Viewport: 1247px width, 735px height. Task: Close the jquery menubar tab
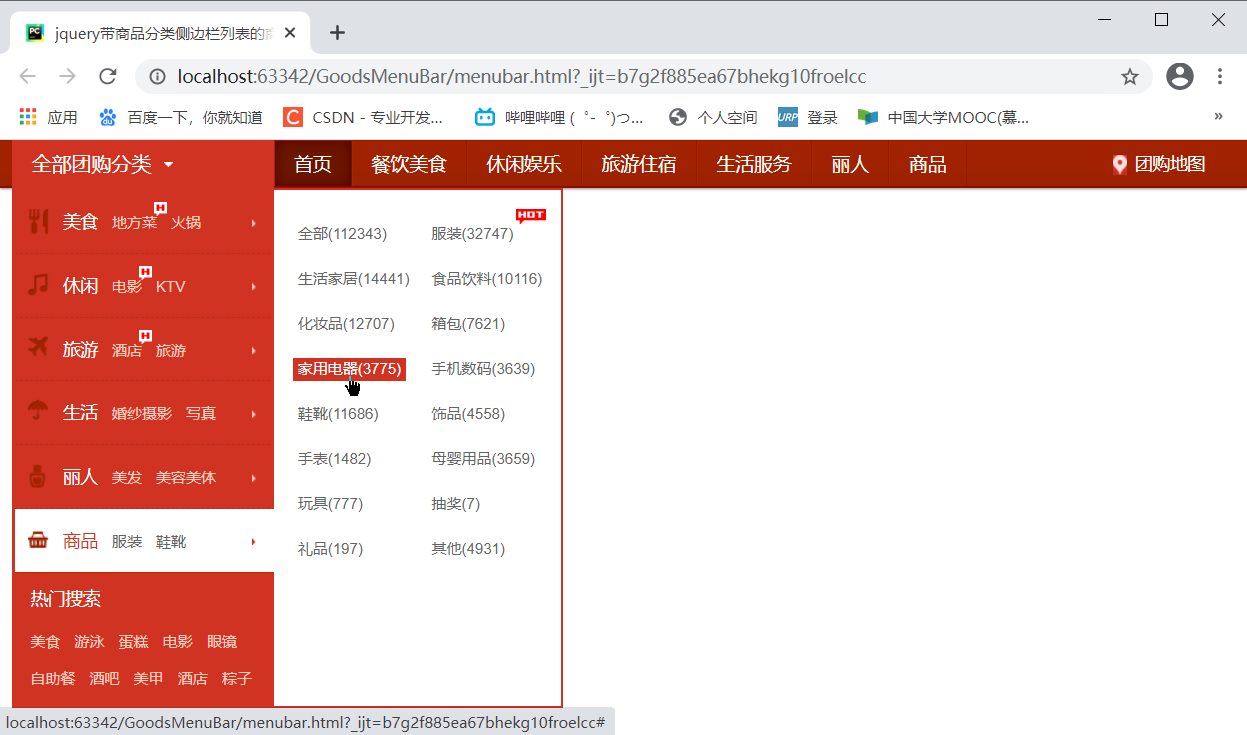pyautogui.click(x=290, y=32)
